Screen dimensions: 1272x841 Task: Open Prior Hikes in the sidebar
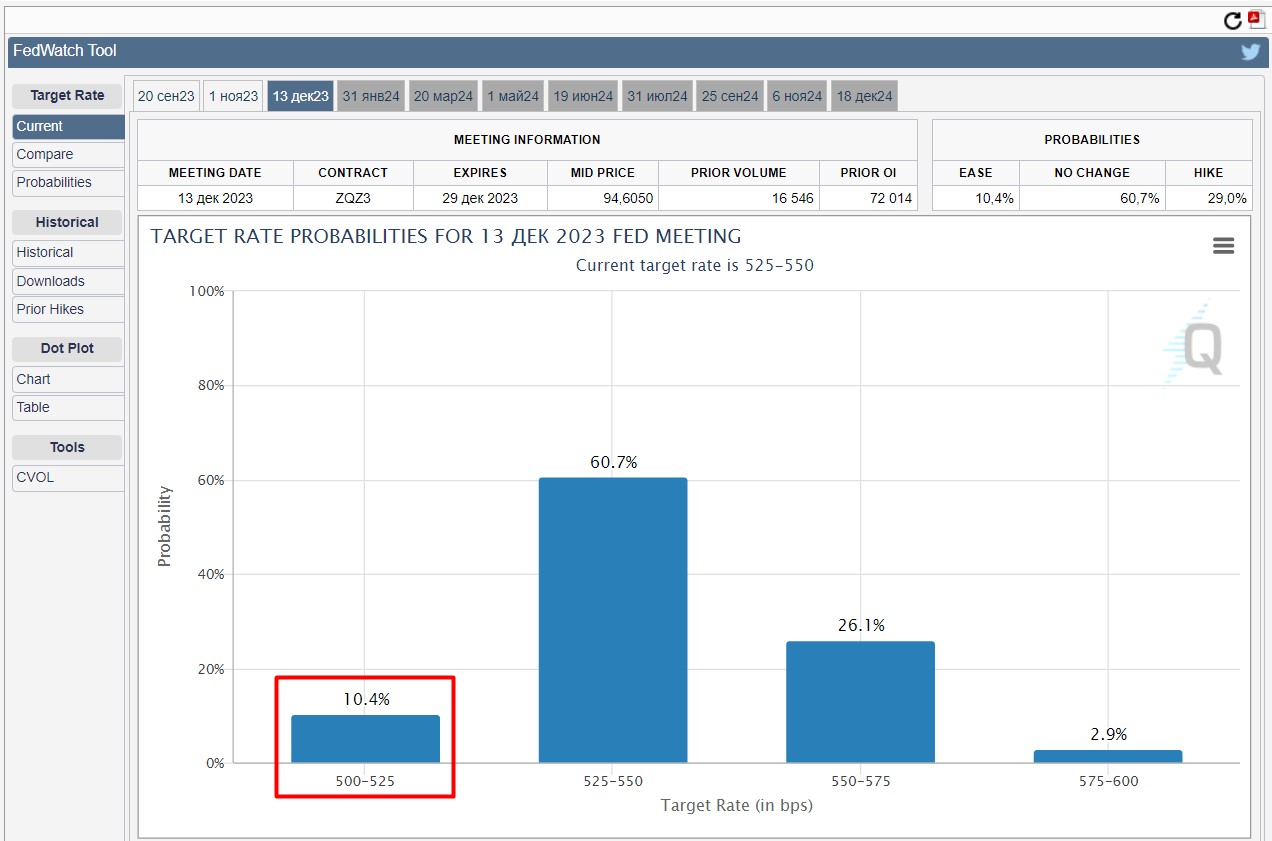pyautogui.click(x=68, y=309)
